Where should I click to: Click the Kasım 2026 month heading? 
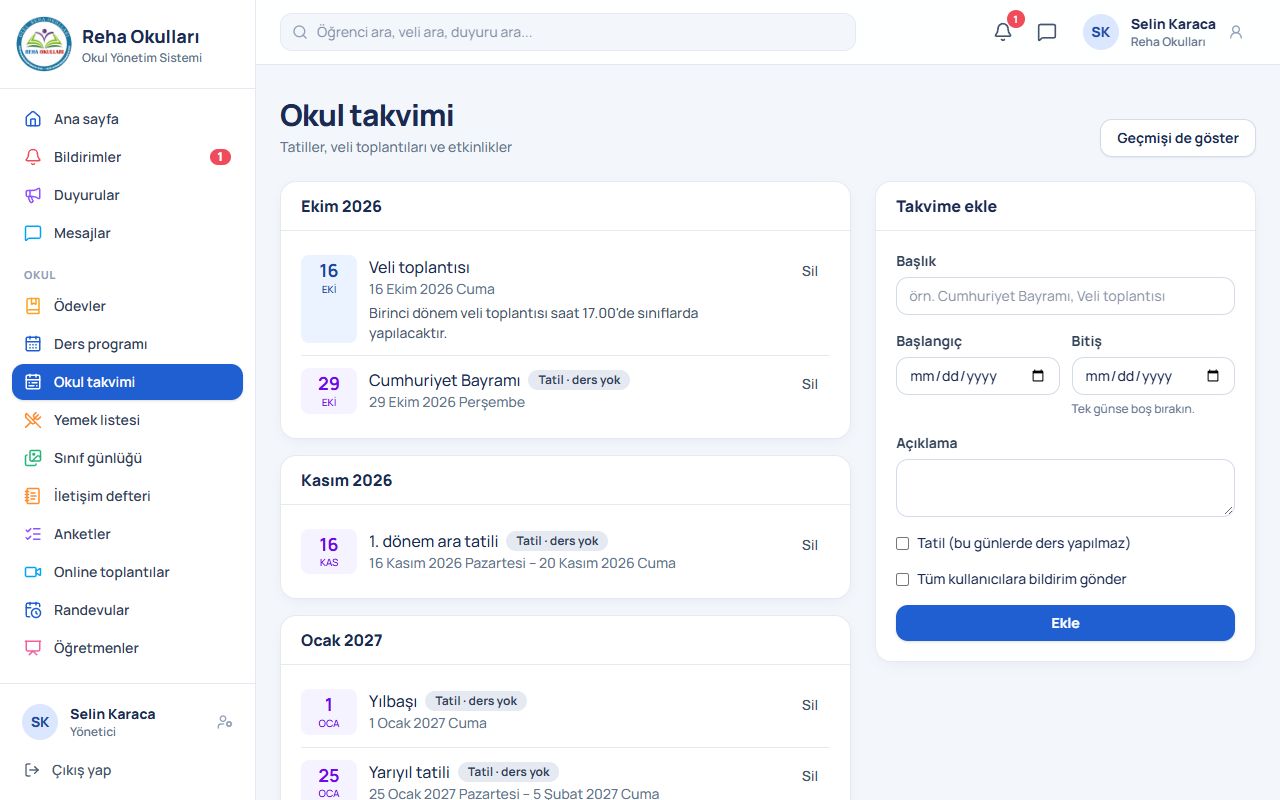tap(346, 481)
